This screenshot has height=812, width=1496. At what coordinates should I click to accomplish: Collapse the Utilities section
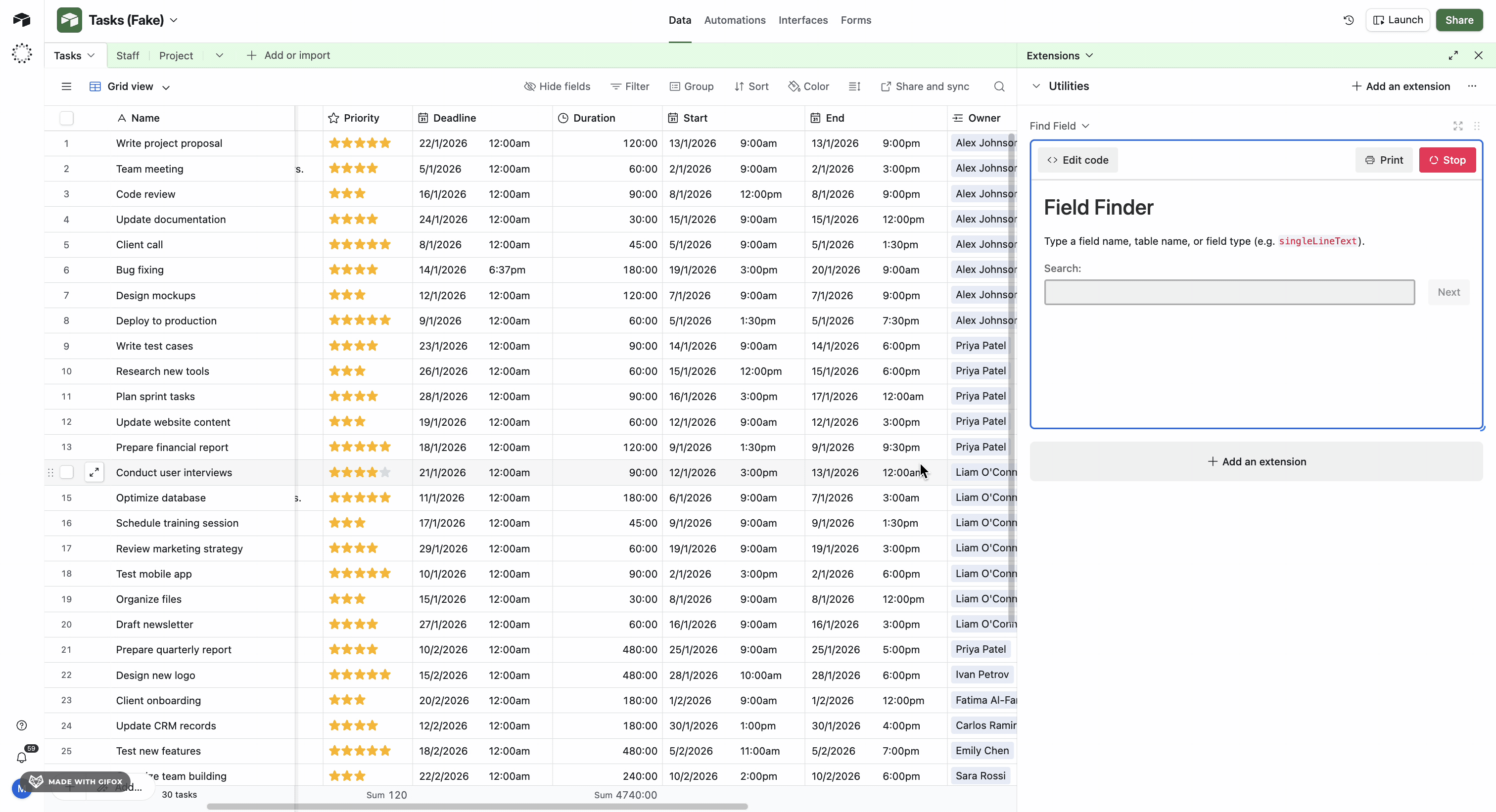pos(1036,86)
